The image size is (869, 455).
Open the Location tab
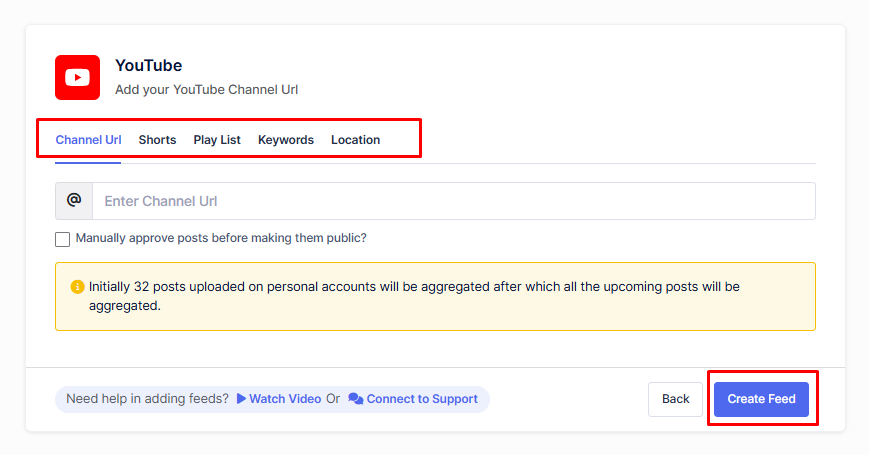click(355, 140)
